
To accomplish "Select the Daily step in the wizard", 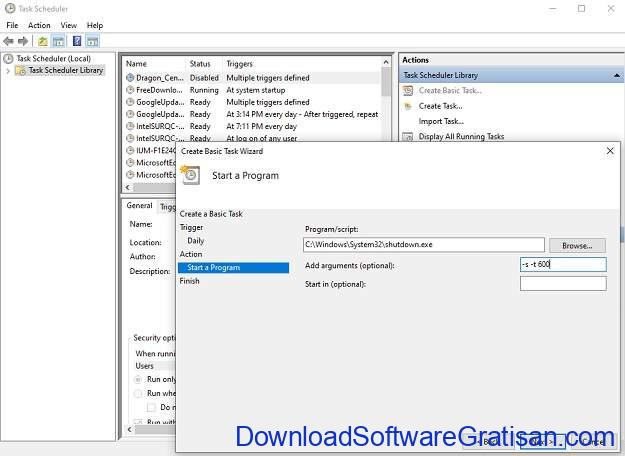I will pyautogui.click(x=196, y=241).
